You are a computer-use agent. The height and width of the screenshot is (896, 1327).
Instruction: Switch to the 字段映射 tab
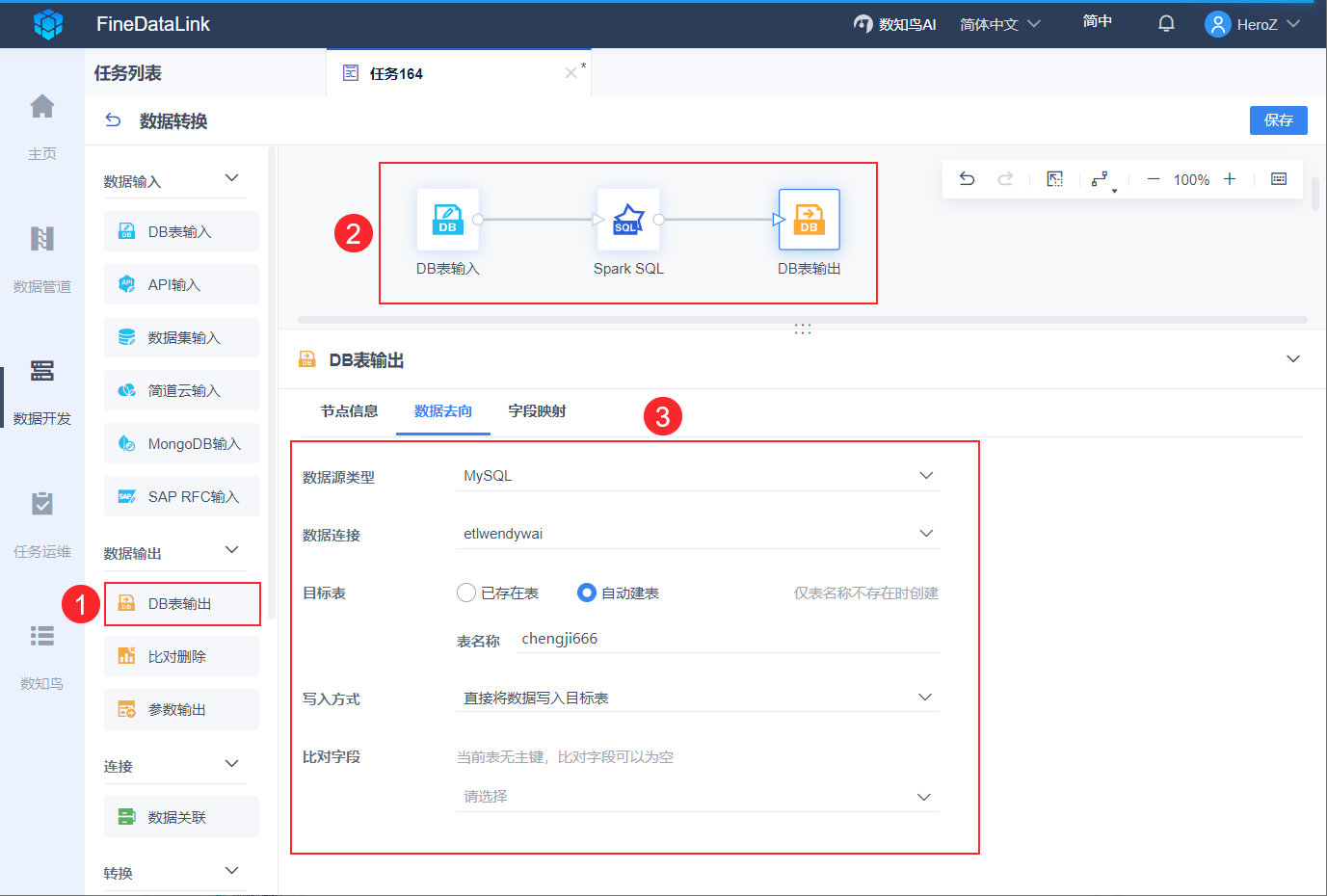[x=537, y=411]
